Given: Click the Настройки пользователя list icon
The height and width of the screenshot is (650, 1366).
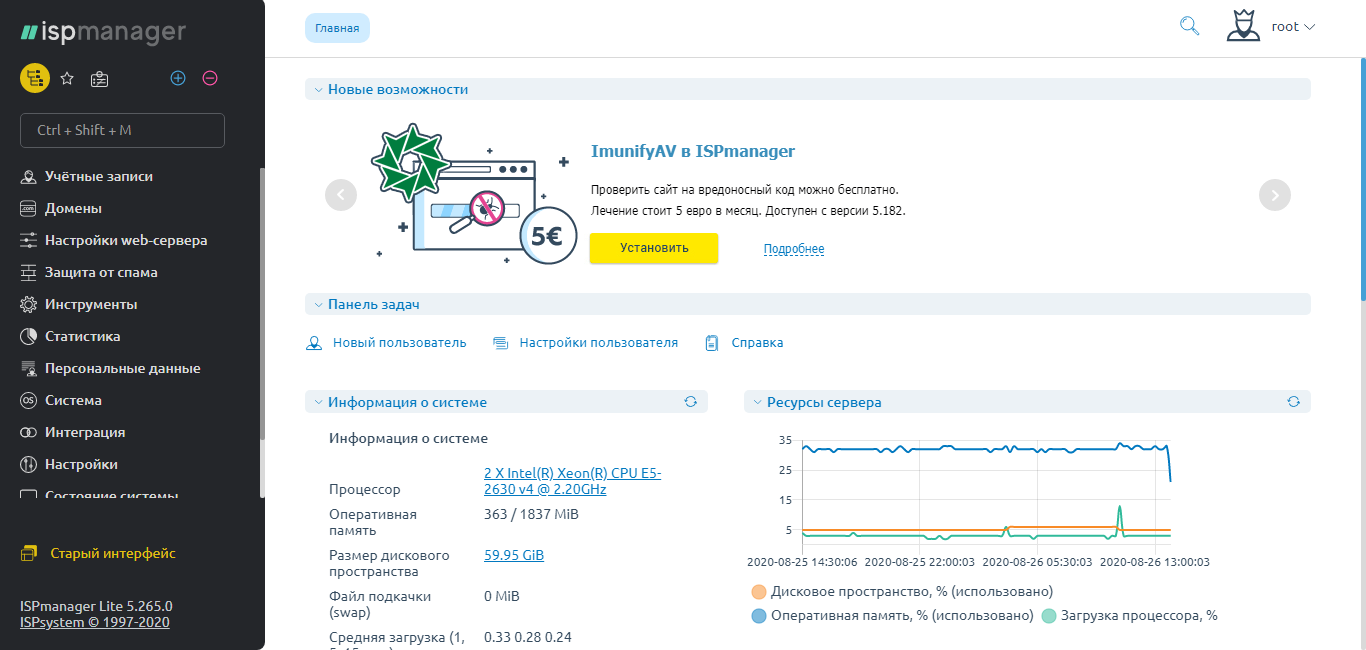Looking at the screenshot, I should coord(501,343).
